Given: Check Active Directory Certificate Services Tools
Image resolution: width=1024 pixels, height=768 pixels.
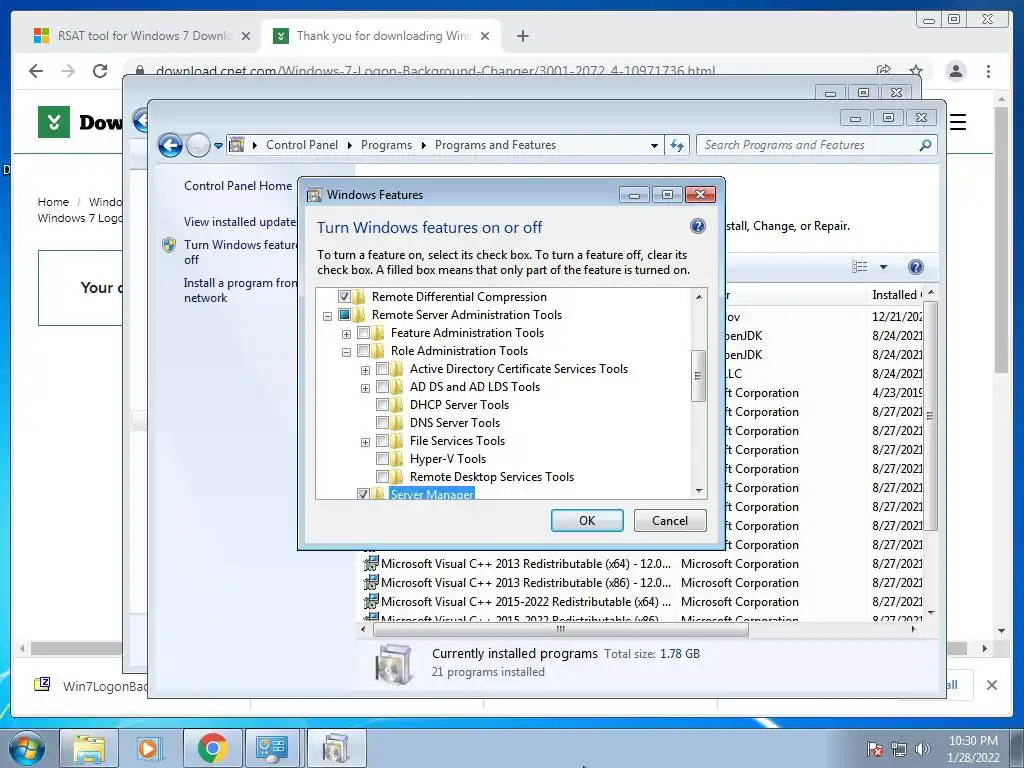Looking at the screenshot, I should coord(382,369).
